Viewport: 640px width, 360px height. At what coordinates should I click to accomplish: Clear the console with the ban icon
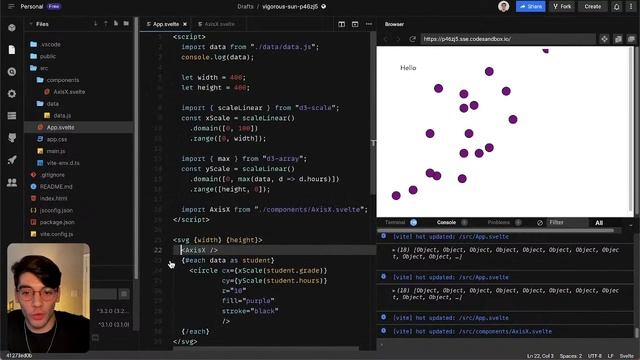[x=540, y=222]
